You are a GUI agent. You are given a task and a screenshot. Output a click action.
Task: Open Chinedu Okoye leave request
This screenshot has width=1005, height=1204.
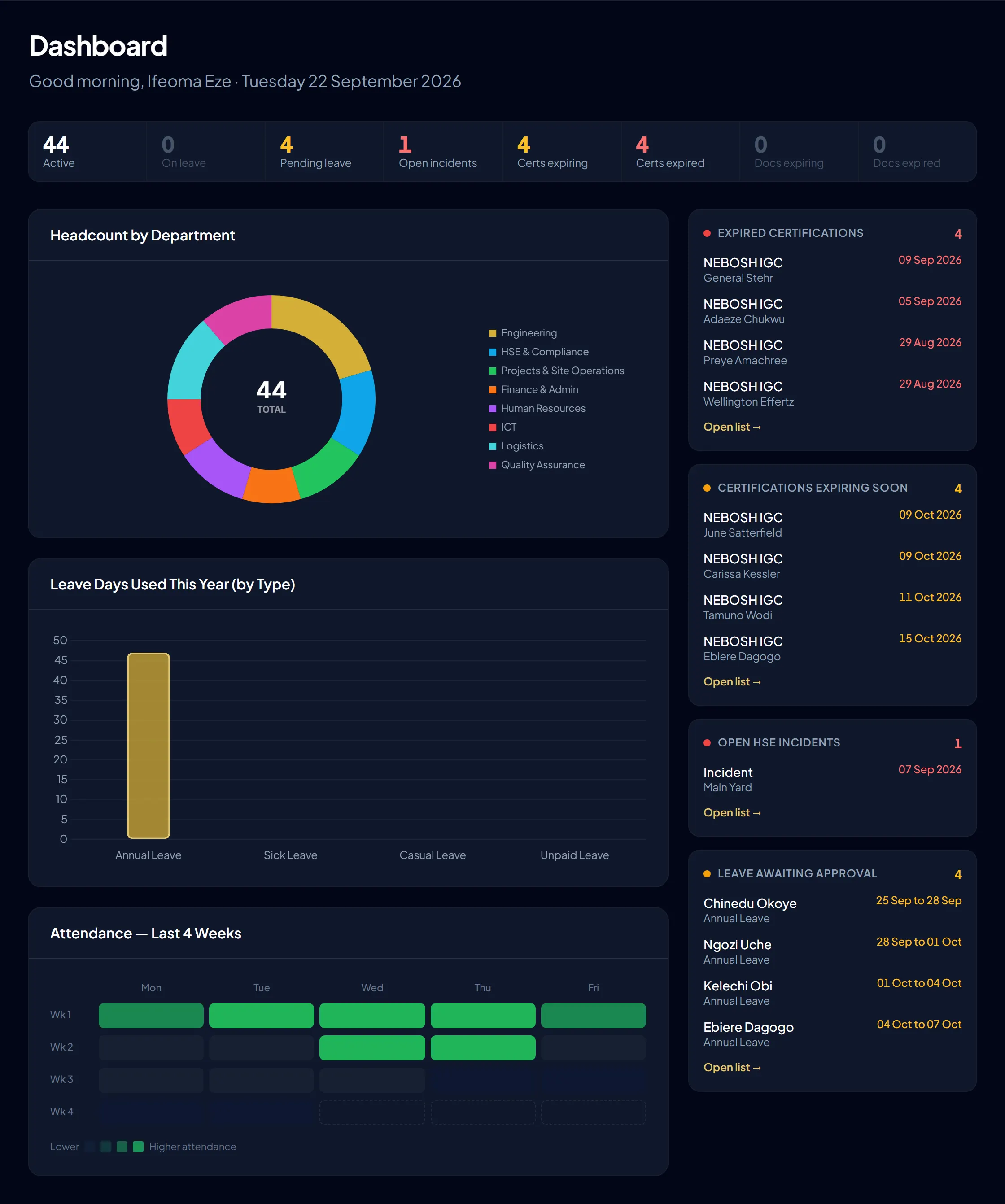(832, 910)
